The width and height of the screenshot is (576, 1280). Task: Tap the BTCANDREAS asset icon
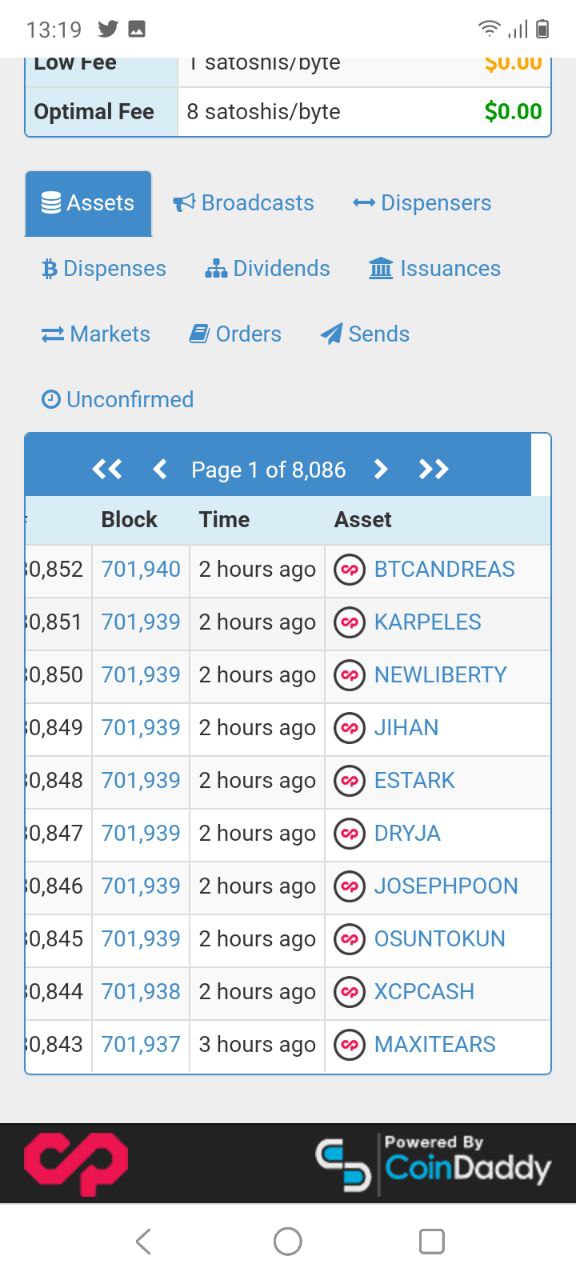tap(349, 570)
